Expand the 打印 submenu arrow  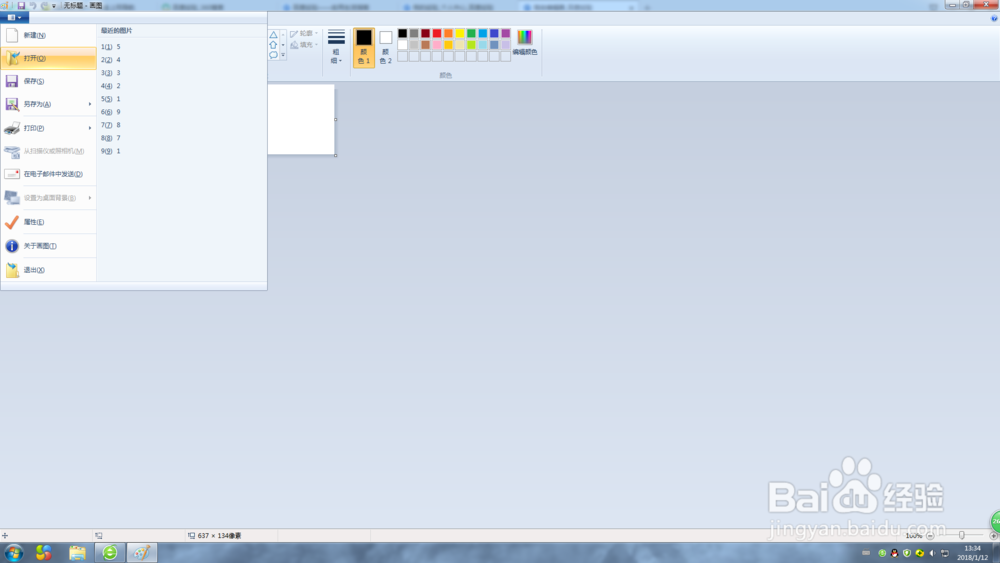90,128
